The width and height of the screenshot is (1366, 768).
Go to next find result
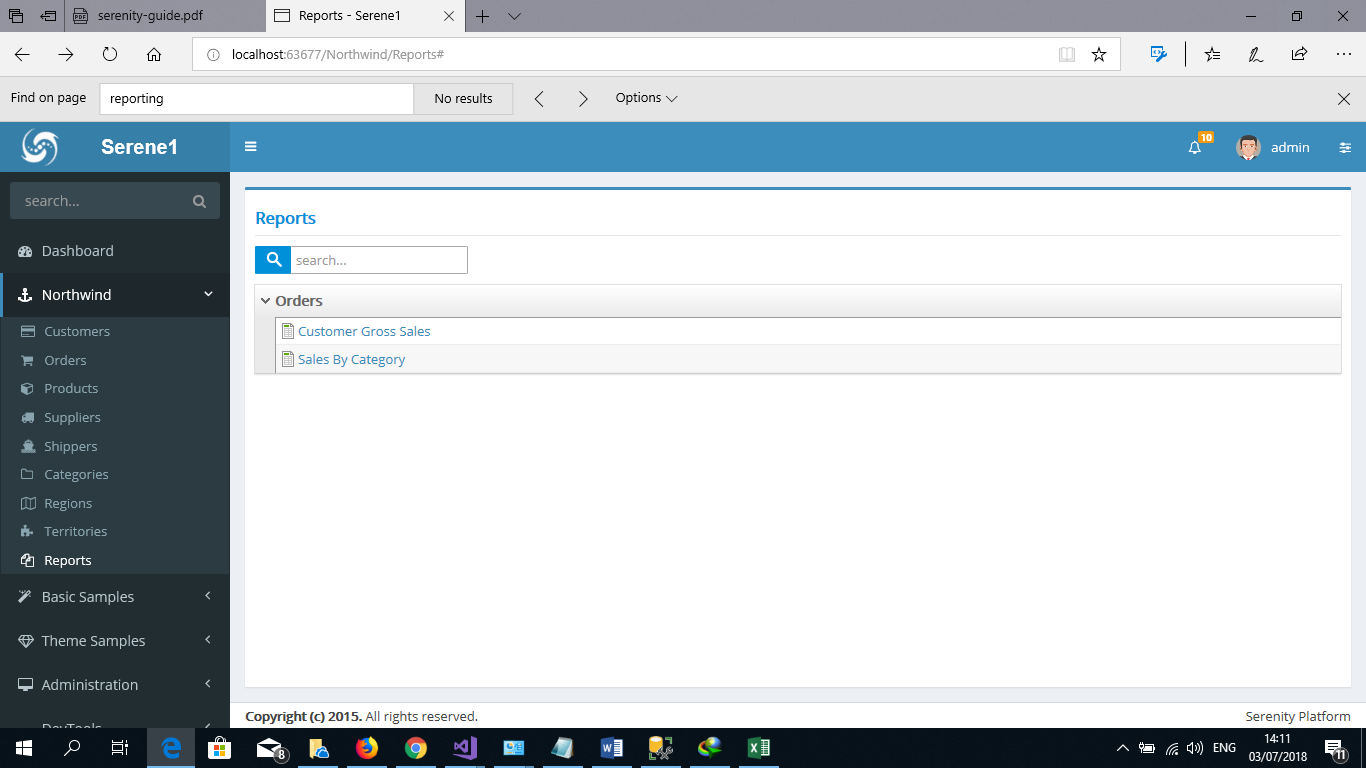coord(583,98)
